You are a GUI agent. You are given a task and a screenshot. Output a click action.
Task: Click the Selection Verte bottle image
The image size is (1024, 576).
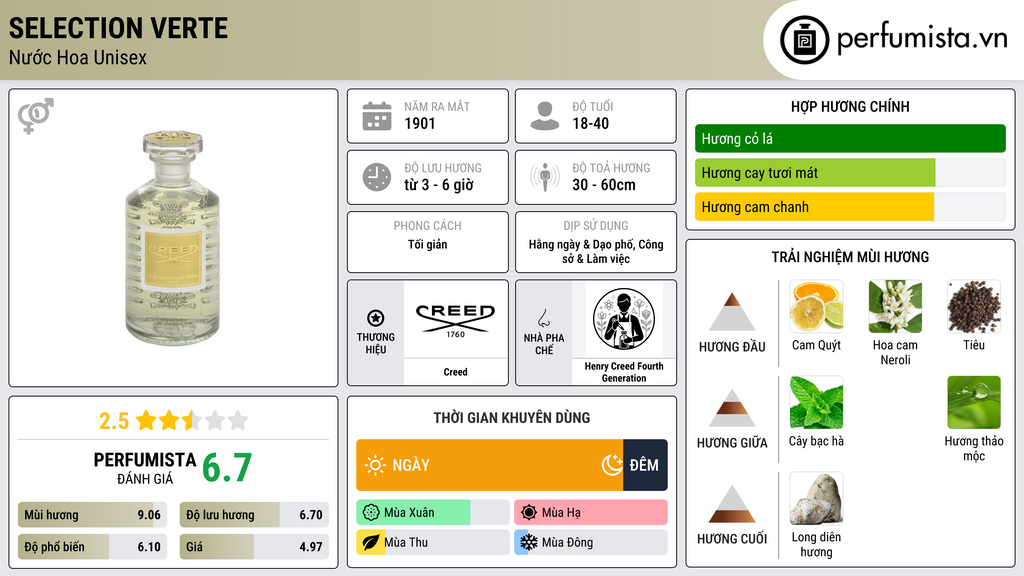pos(172,237)
